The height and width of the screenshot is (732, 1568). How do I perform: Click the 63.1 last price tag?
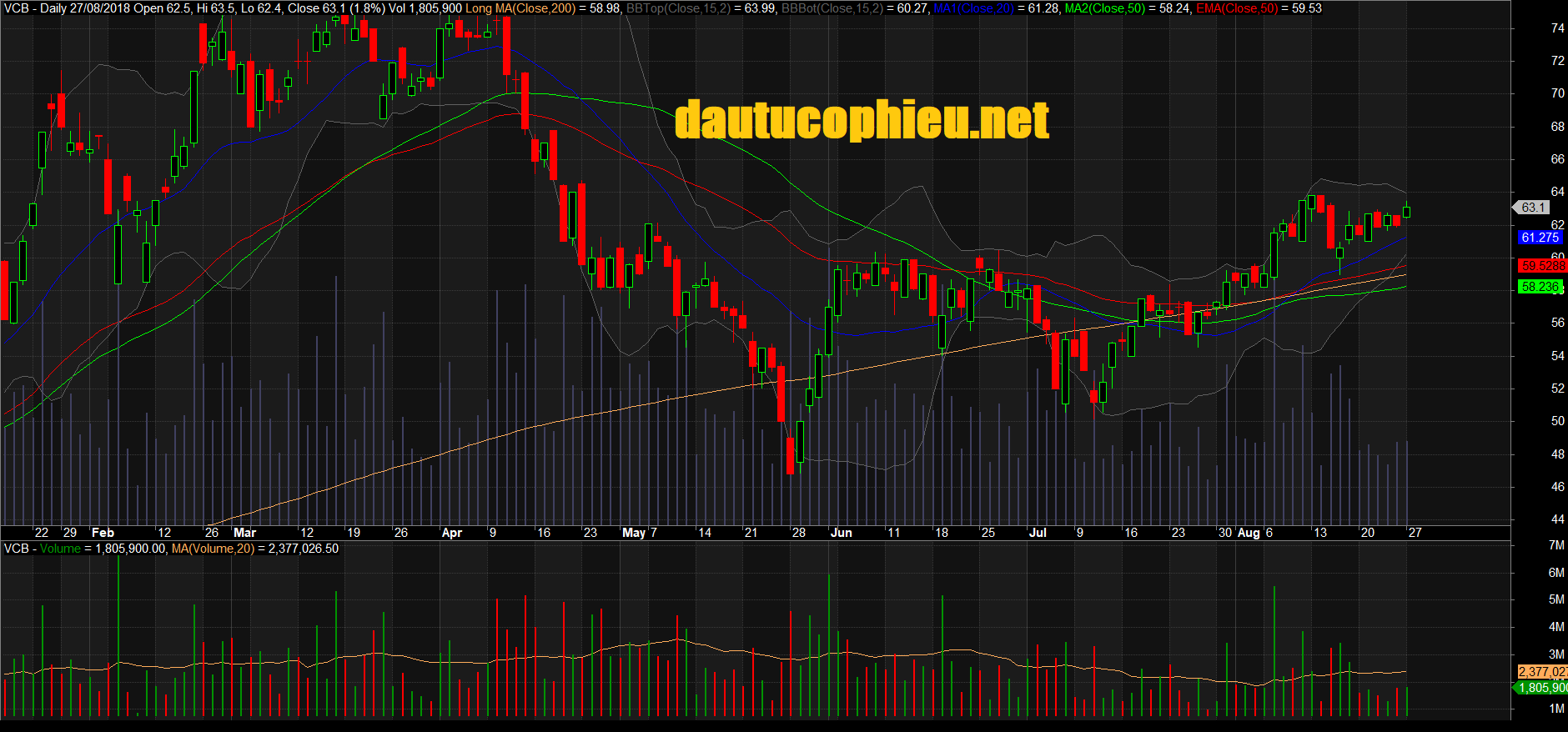coord(1533,208)
